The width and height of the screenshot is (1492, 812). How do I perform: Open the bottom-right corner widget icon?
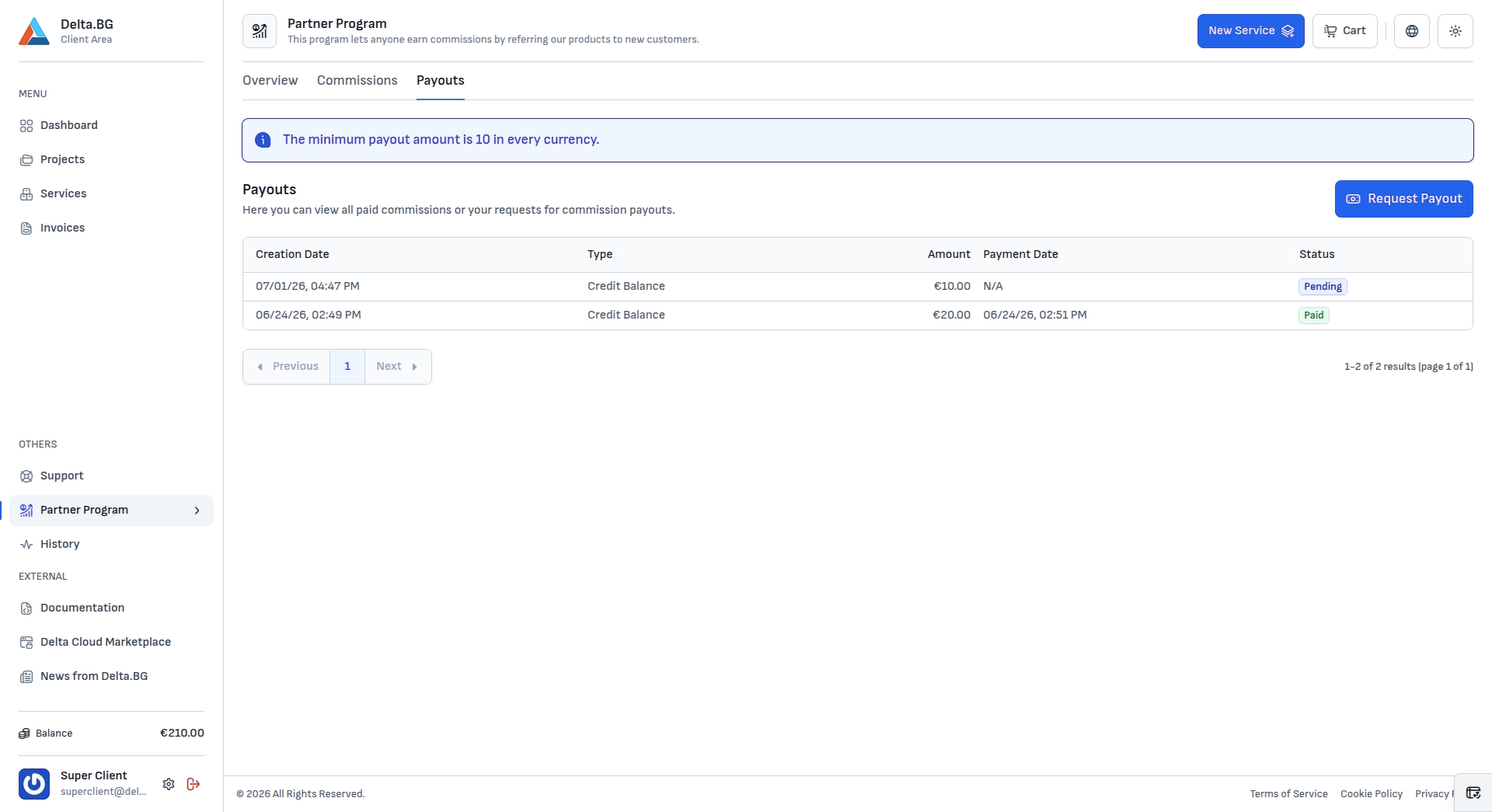coord(1473,793)
